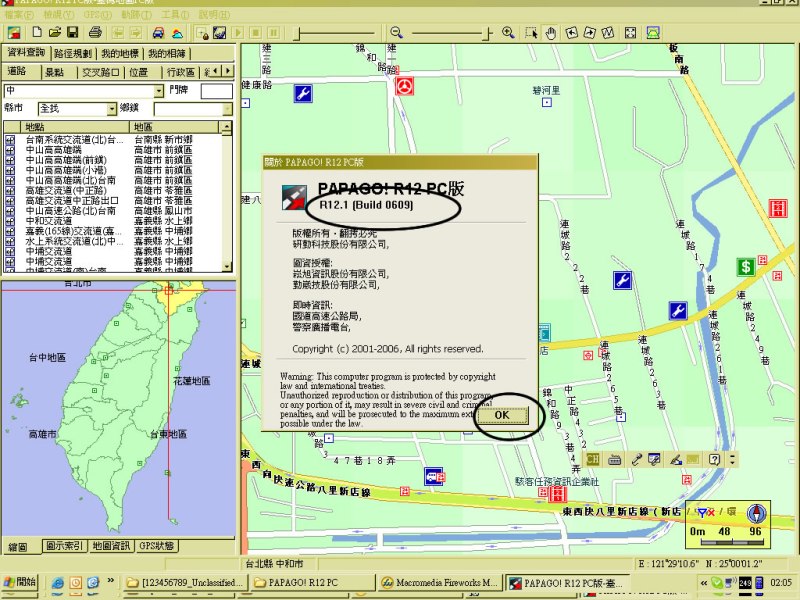Click the 3D view toolbar icon
The width and height of the screenshot is (800, 600).
pos(653,33)
